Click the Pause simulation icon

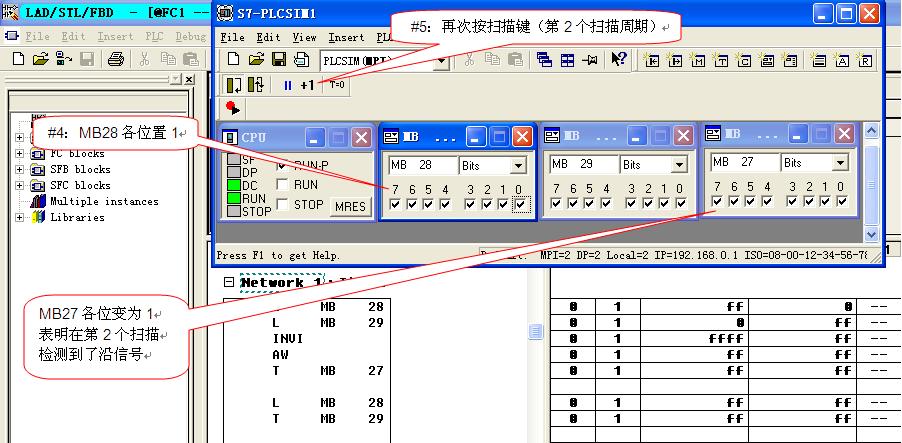click(288, 86)
